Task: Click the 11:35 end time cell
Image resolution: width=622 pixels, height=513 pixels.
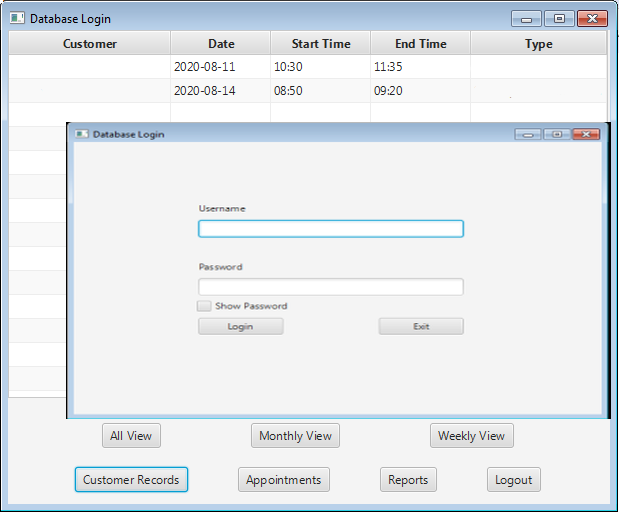Action: coord(420,67)
